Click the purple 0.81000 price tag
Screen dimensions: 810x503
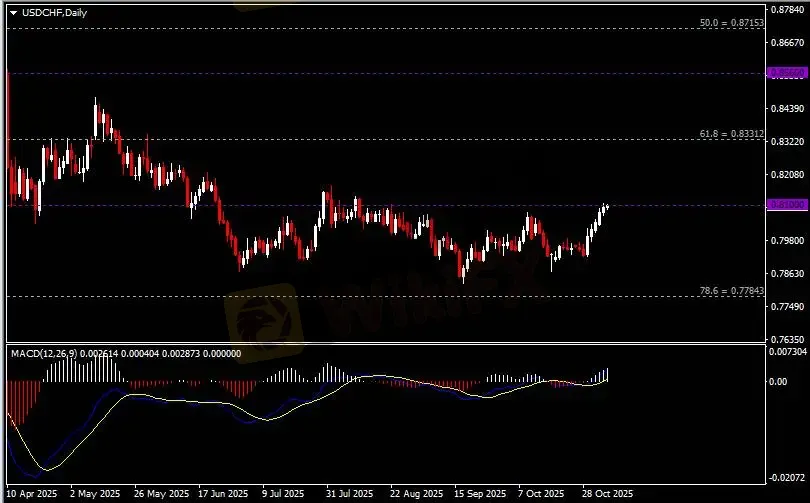[787, 205]
